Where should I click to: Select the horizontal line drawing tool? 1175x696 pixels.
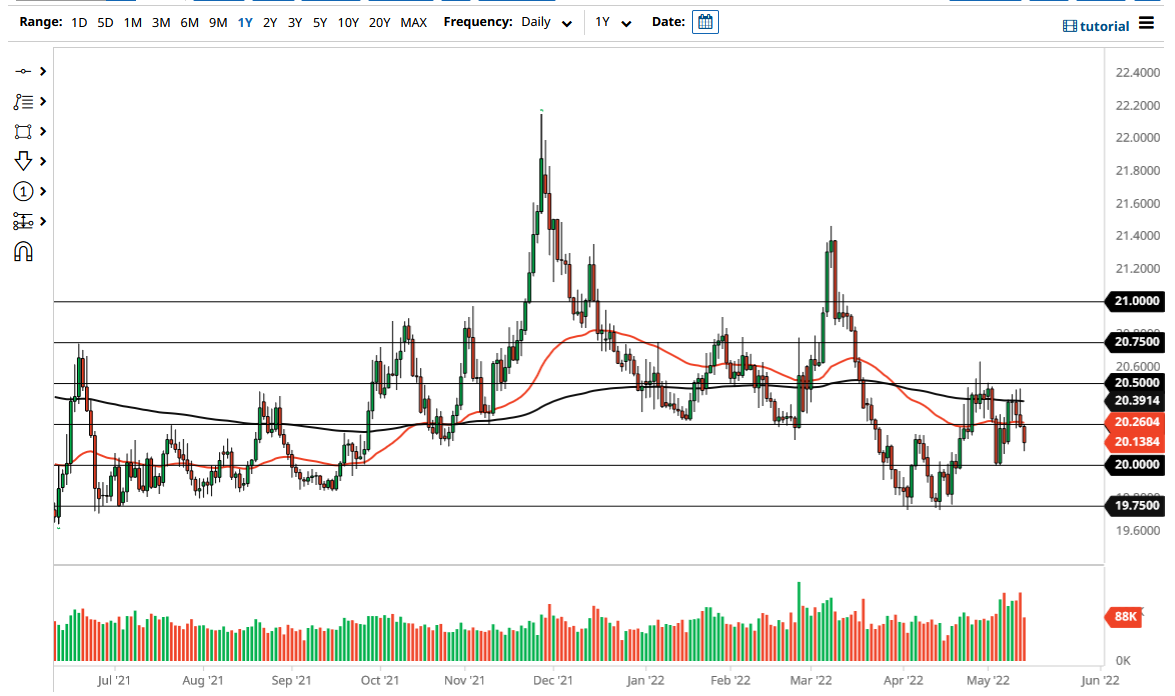[x=22, y=71]
